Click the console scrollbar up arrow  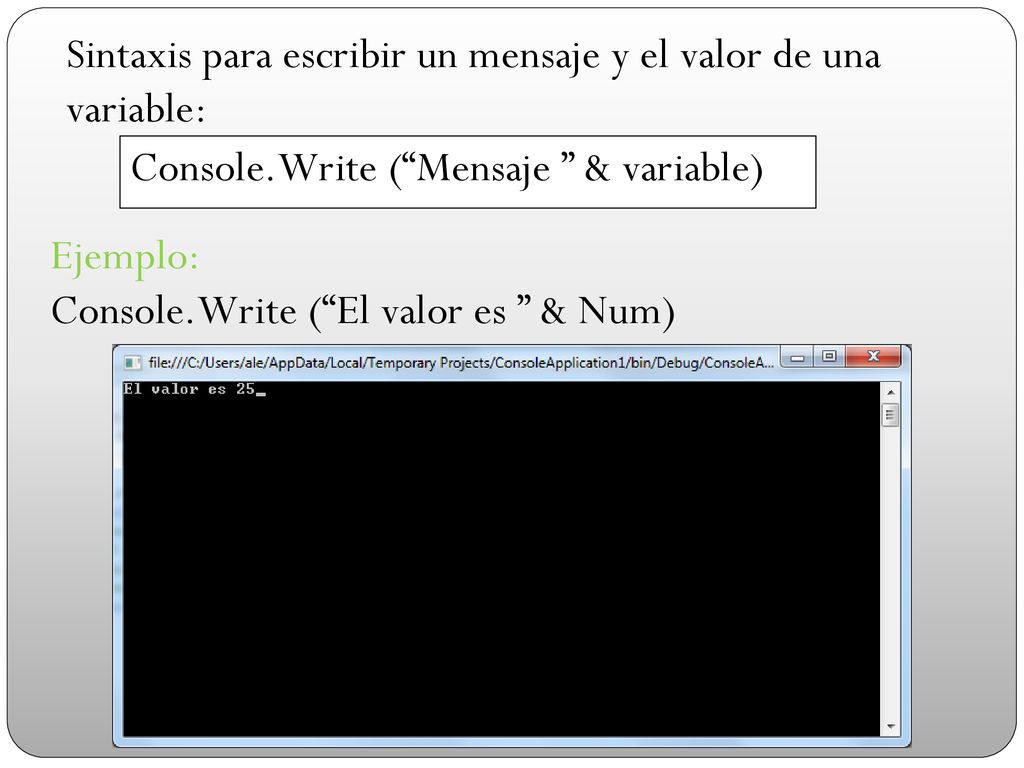click(x=890, y=392)
